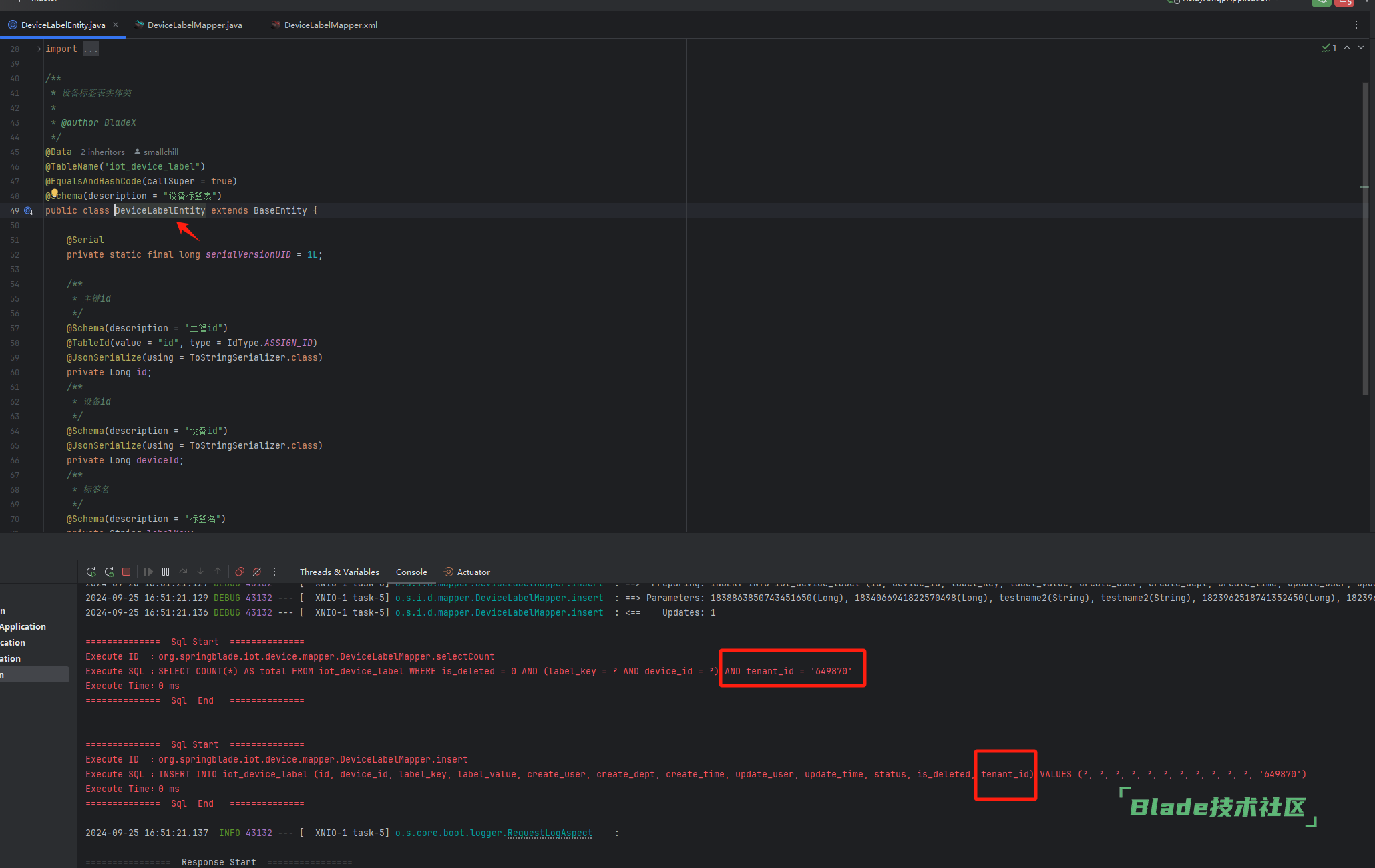Viewport: 1375px width, 868px height.
Task: Click the vertical editor scrollbar
Action: (1366, 238)
